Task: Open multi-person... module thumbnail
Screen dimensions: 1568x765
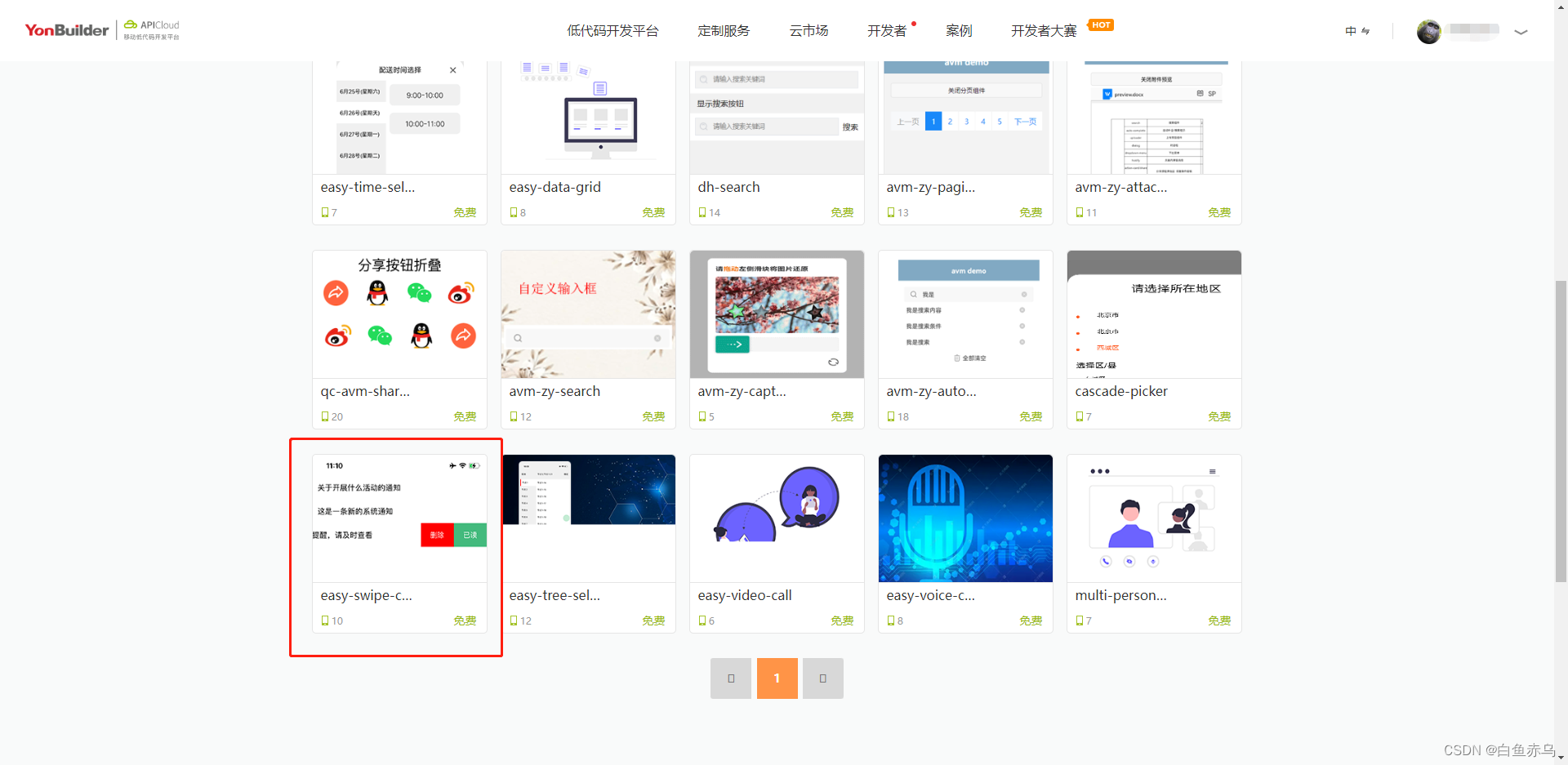Action: coord(1154,518)
